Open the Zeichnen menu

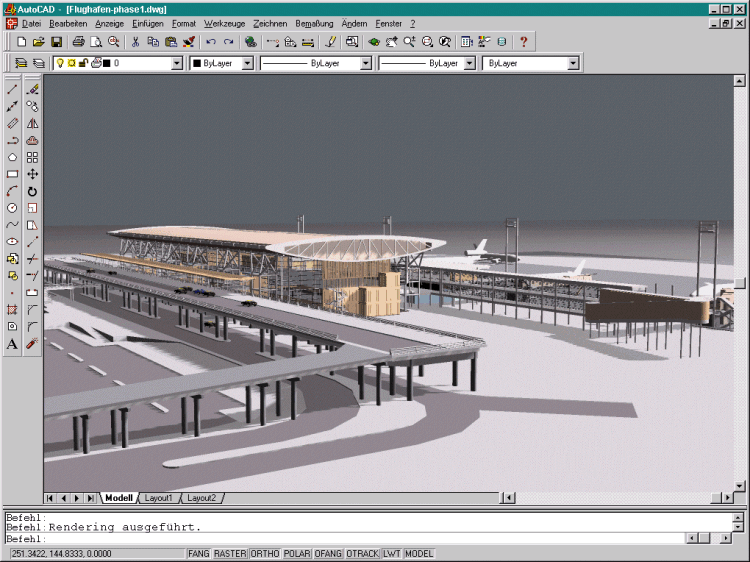270,23
